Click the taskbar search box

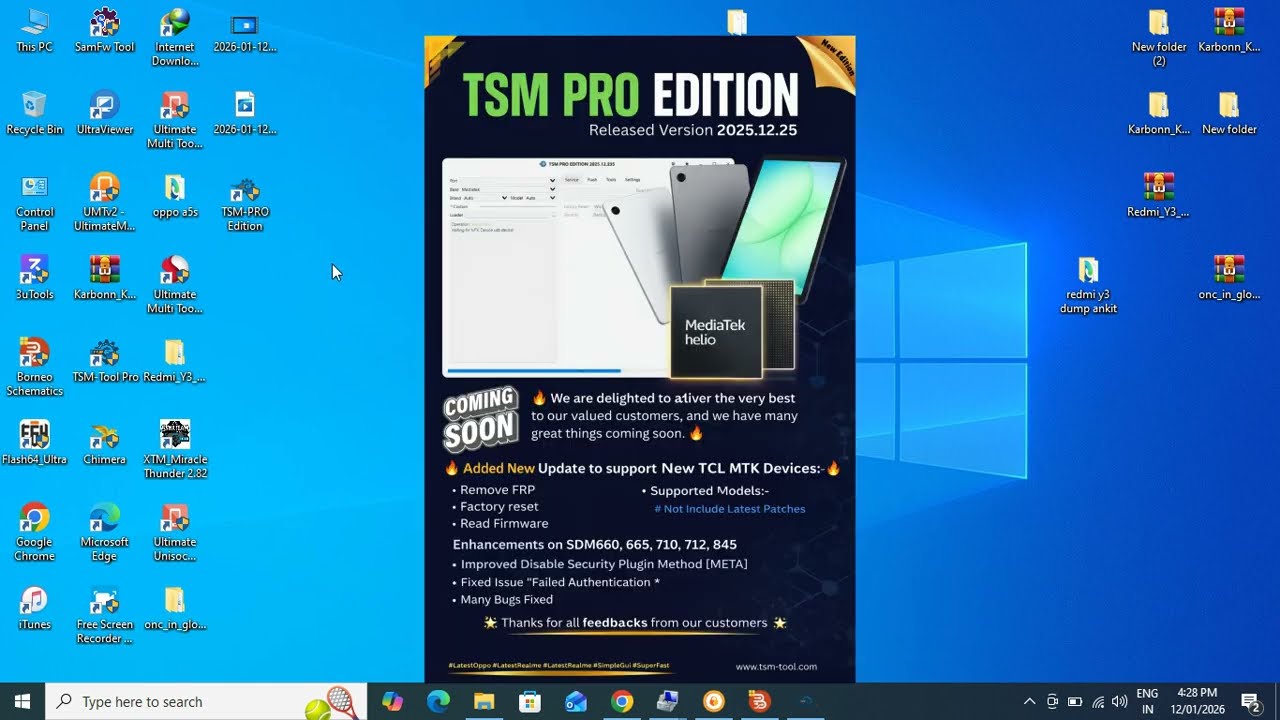point(206,701)
